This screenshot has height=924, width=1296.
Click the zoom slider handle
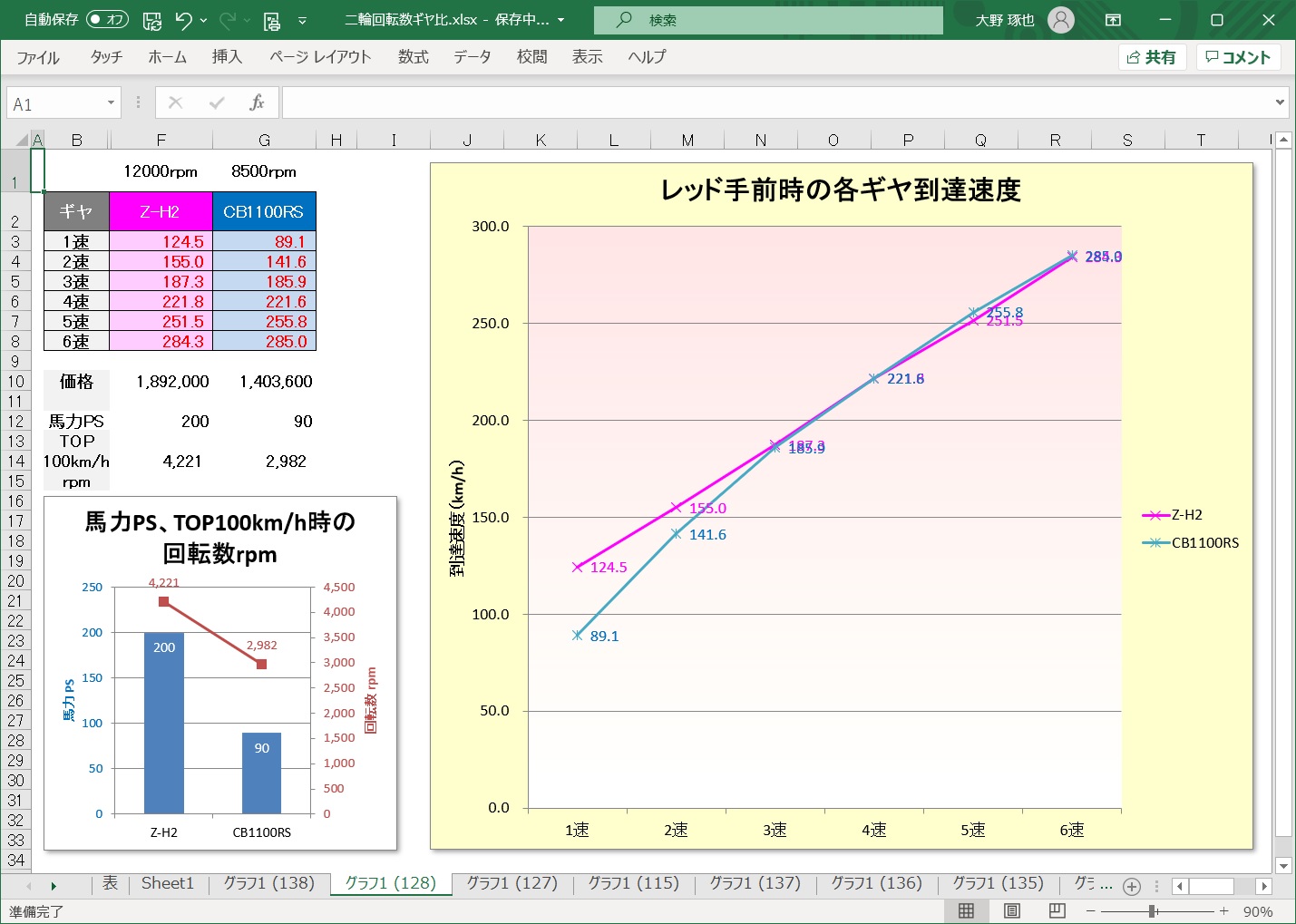pyautogui.click(x=1152, y=910)
